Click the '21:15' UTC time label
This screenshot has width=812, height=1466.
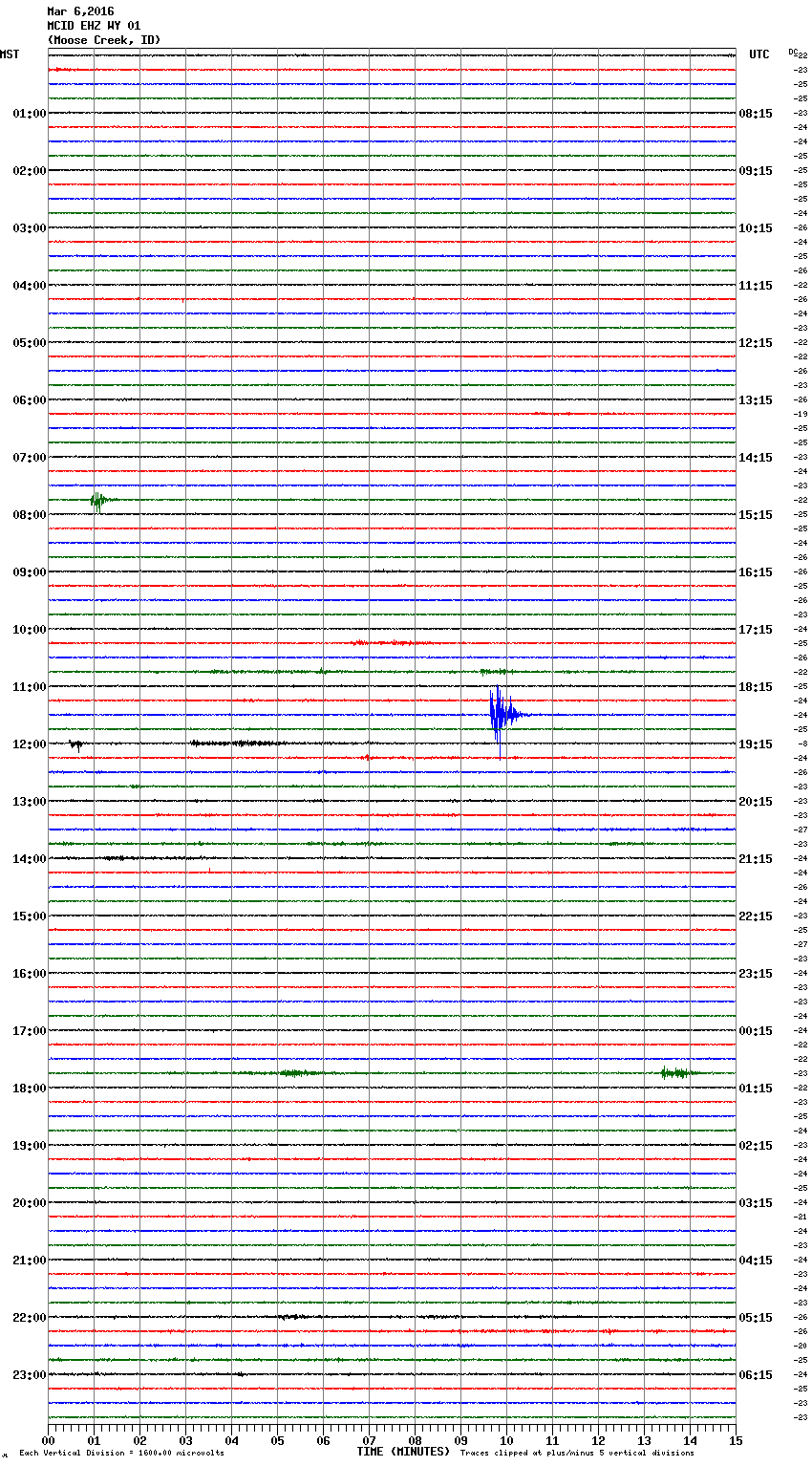click(756, 859)
